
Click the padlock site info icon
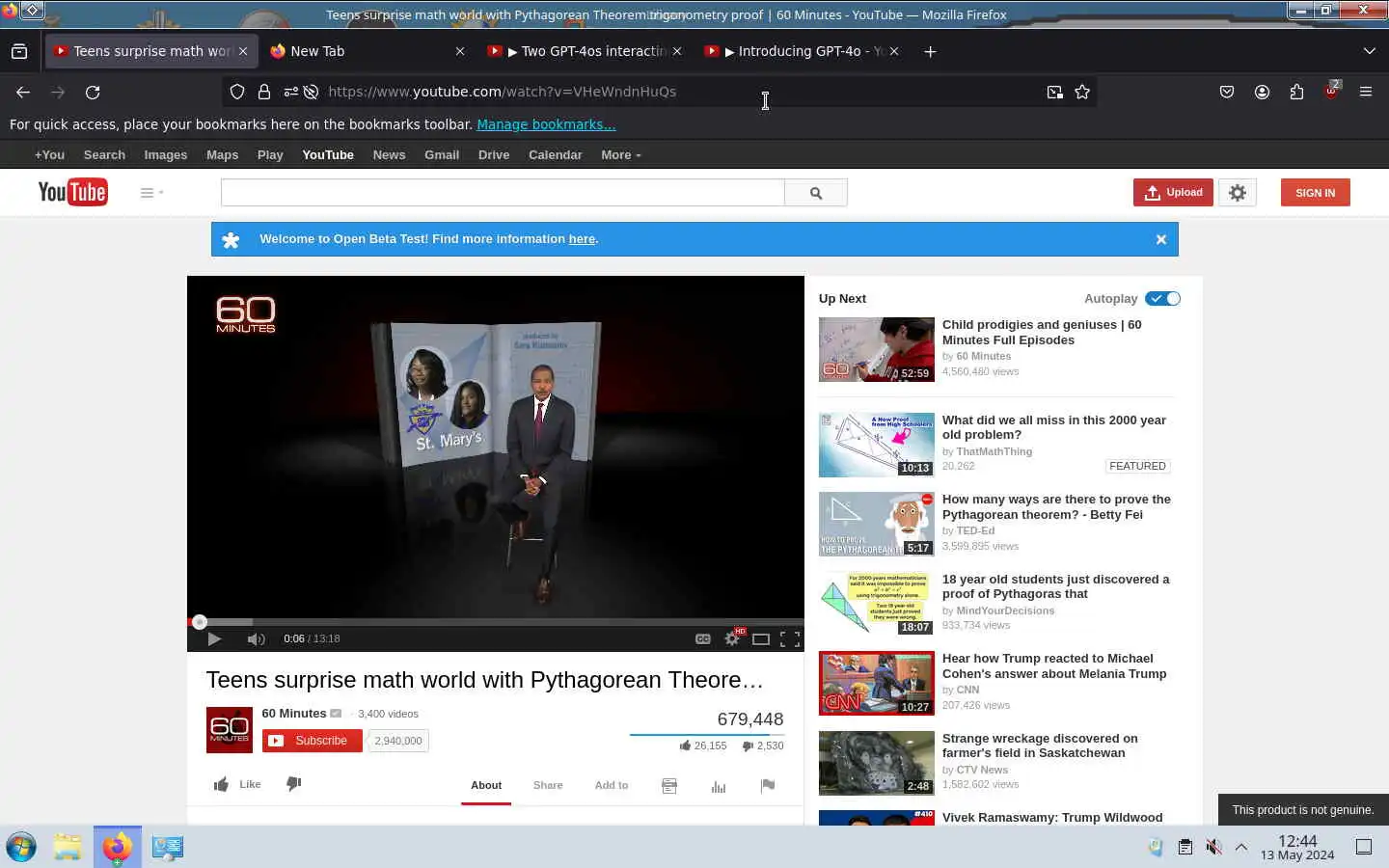pos(264,92)
